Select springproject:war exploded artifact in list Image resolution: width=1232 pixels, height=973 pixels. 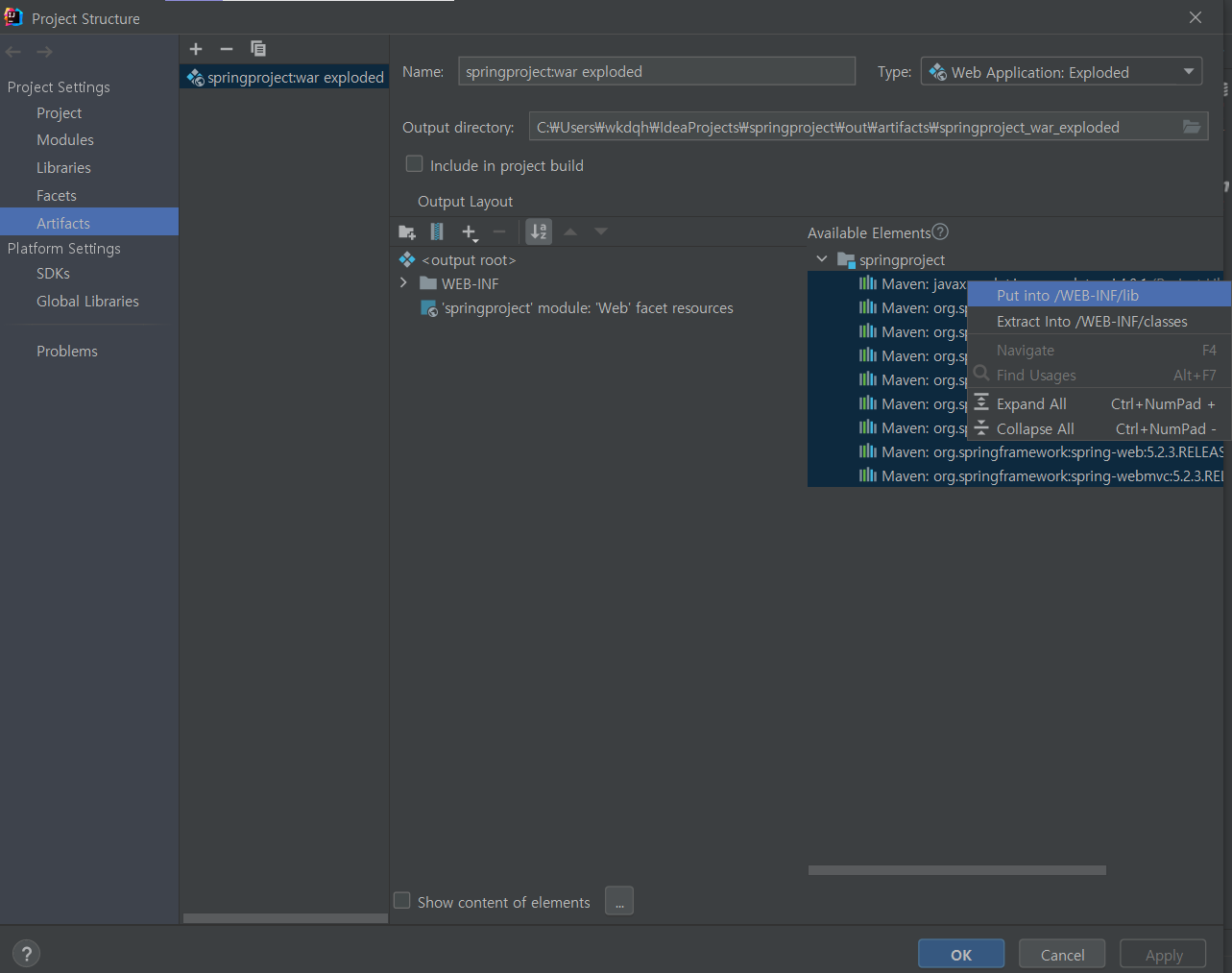pyautogui.click(x=285, y=78)
